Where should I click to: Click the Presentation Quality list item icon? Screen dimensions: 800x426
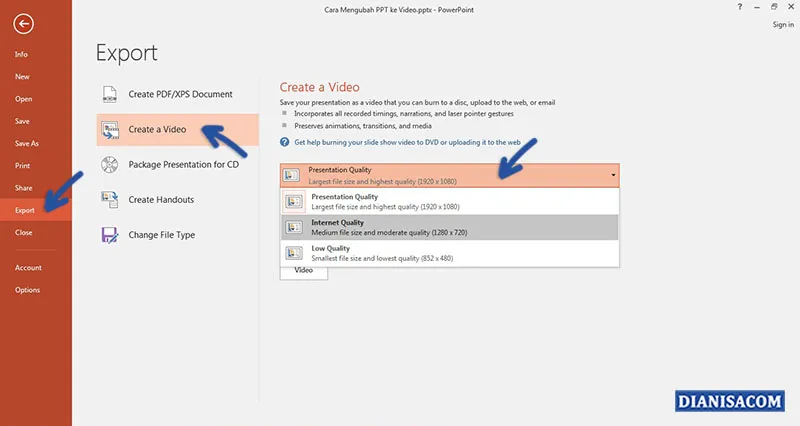(294, 202)
